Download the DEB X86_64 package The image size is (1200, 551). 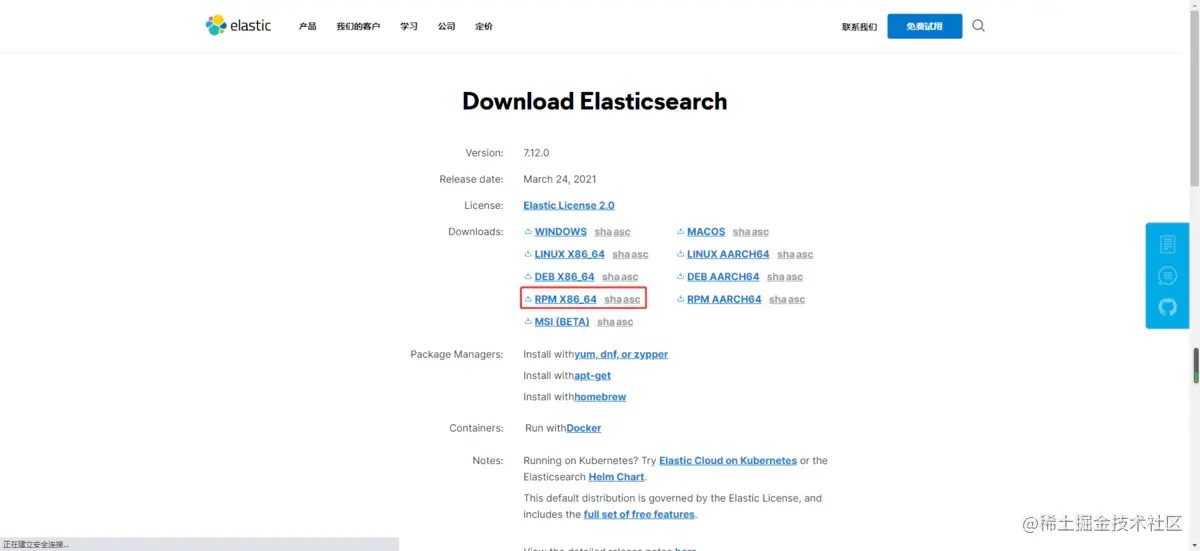point(564,277)
